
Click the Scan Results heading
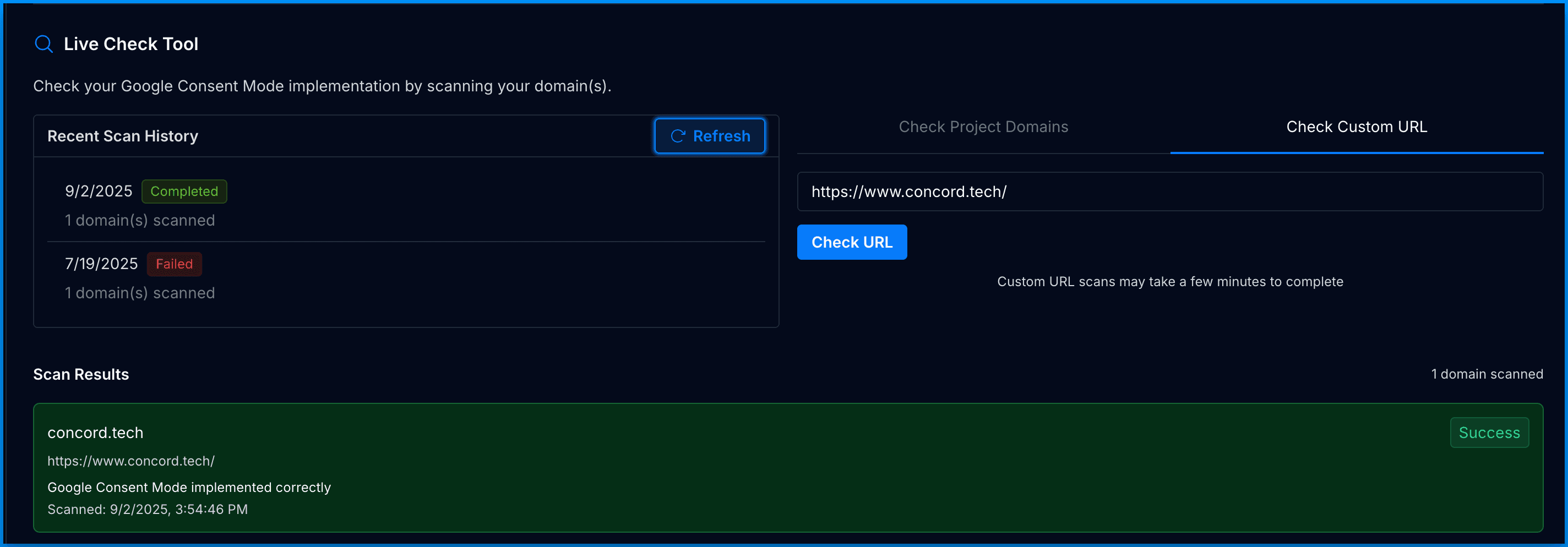tap(81, 374)
